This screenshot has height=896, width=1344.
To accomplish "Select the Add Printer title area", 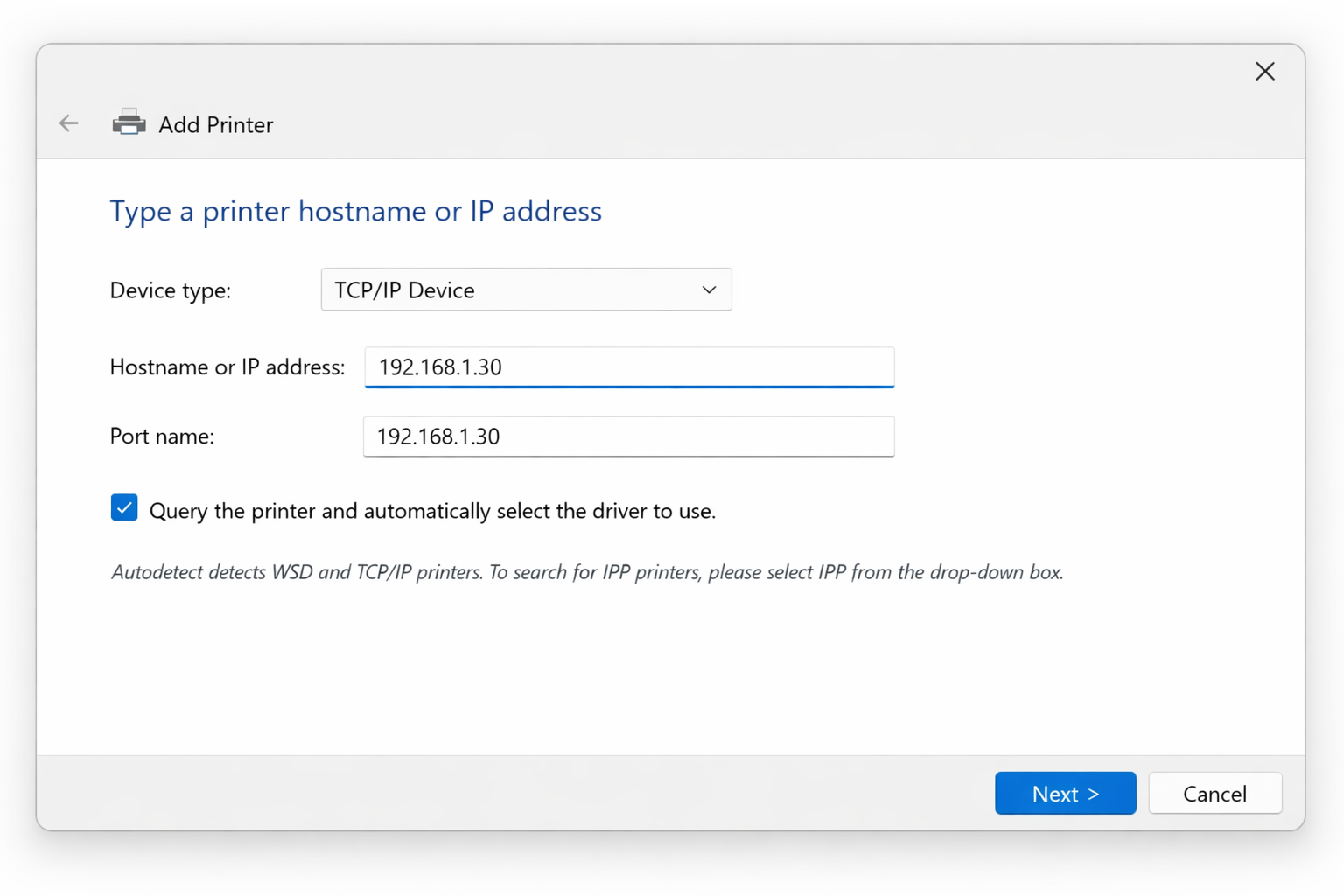I will pyautogui.click(x=215, y=124).
